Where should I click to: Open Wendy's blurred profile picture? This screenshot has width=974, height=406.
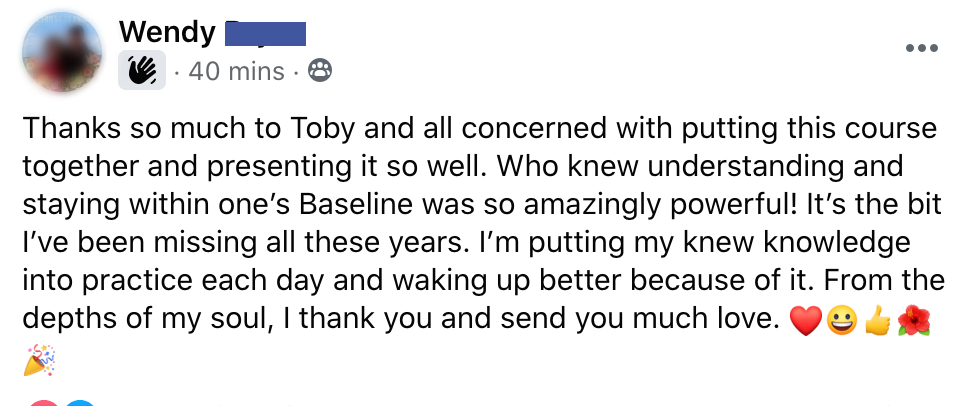click(62, 52)
